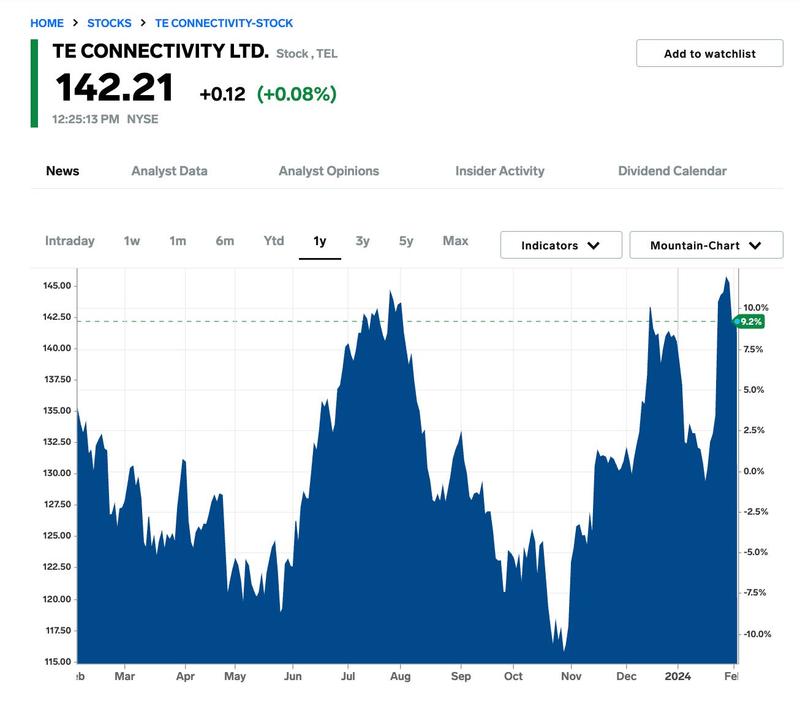Switch to the News tab
The width and height of the screenshot is (800, 701).
pos(62,171)
